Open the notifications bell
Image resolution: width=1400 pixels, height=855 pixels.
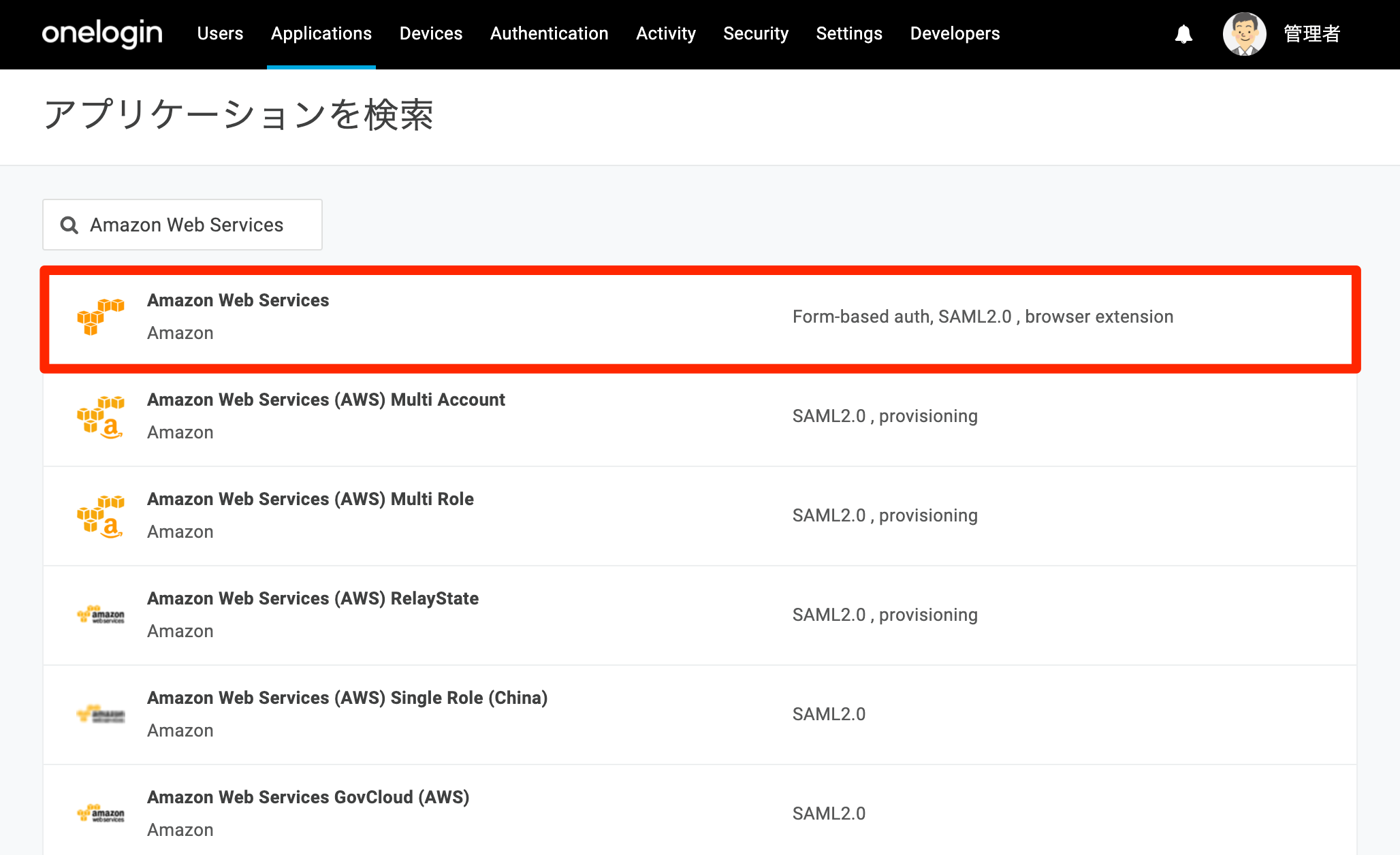click(1183, 34)
